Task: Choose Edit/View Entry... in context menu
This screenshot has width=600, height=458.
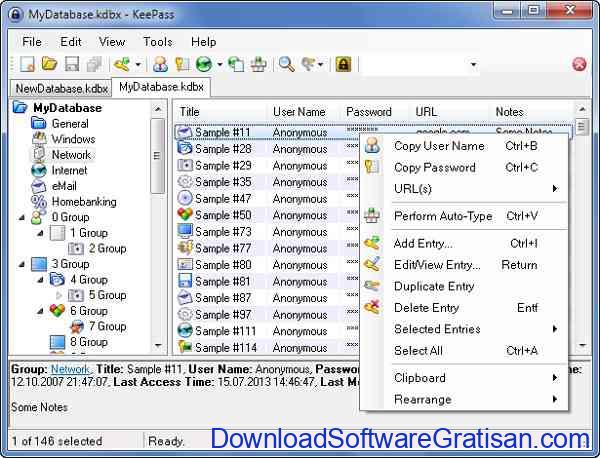Action: (465, 265)
